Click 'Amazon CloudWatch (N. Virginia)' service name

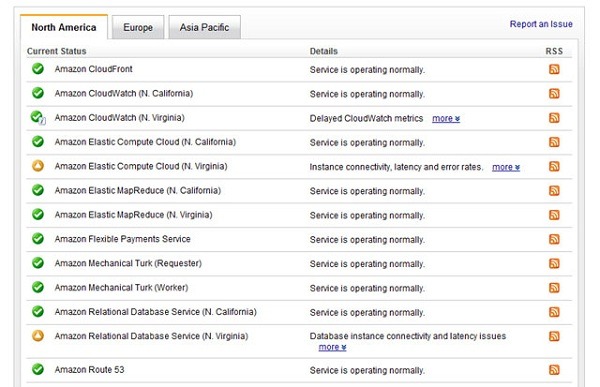point(119,118)
